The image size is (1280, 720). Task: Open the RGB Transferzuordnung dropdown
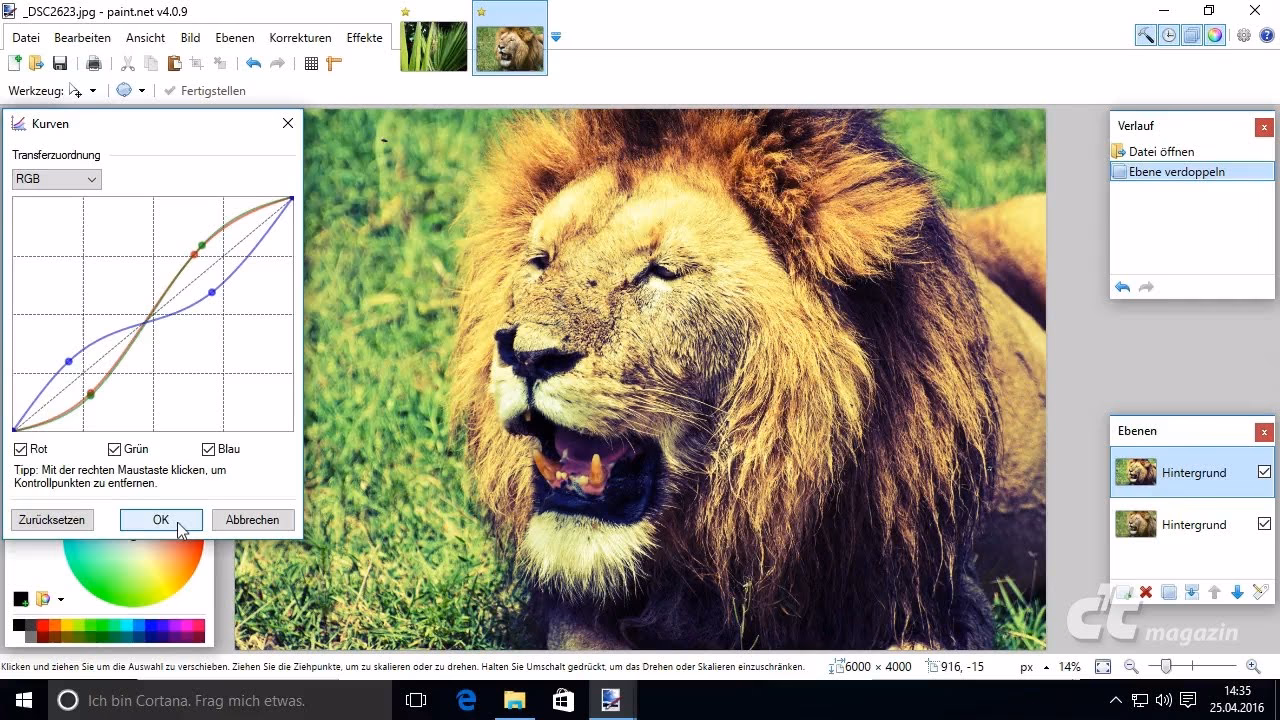point(56,178)
